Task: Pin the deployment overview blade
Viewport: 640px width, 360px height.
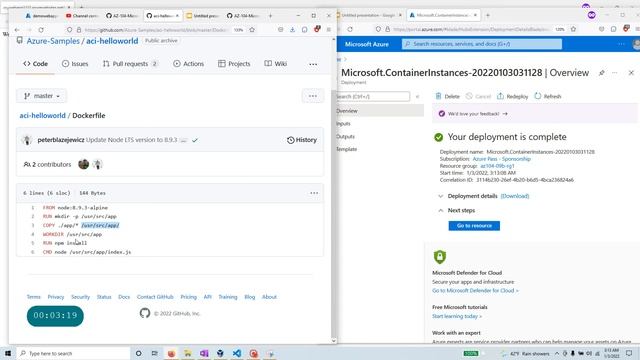Action: [x=602, y=73]
